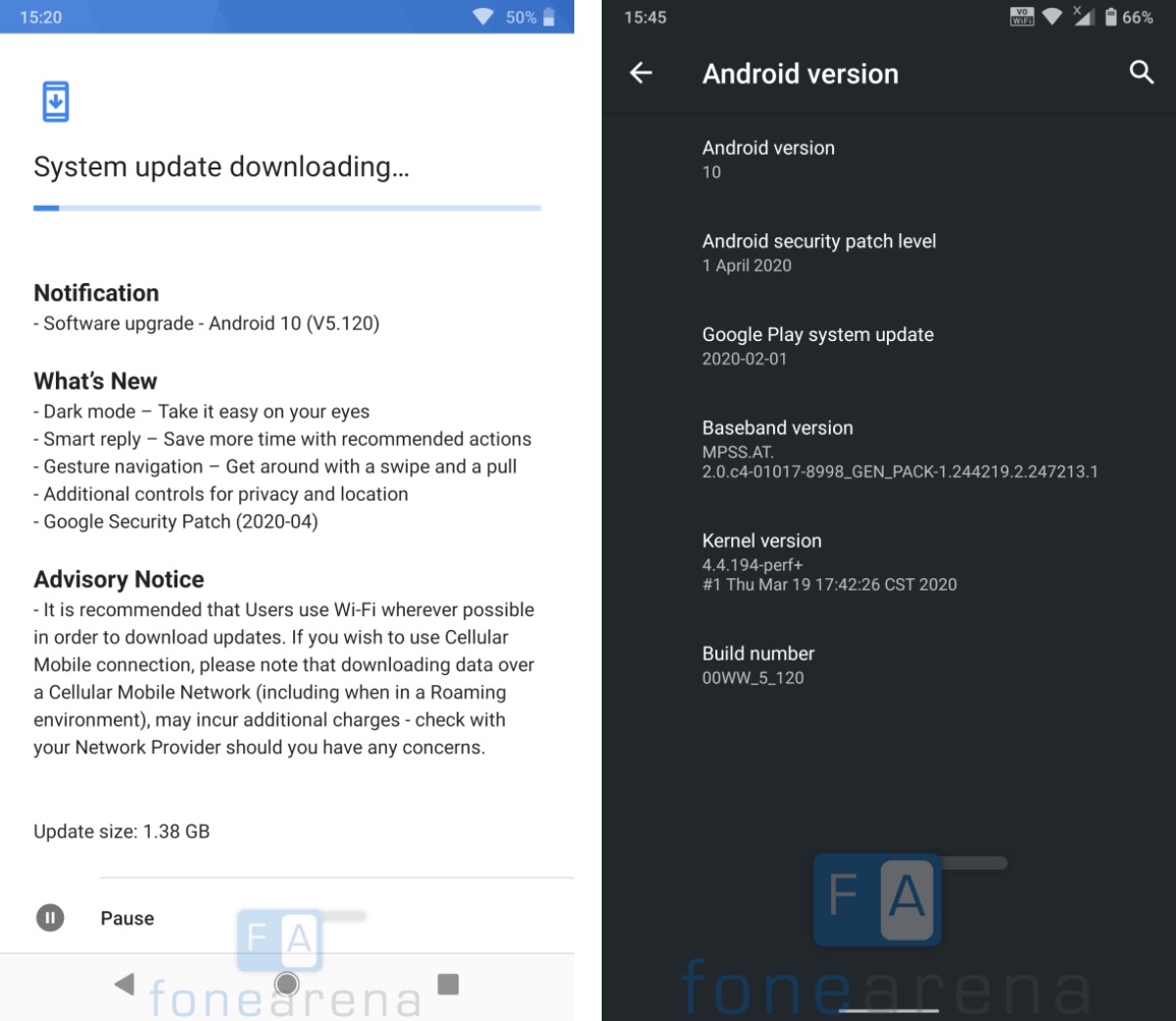Tap the 'Gesture navigation' feature line
The height and width of the screenshot is (1021, 1176).
tap(275, 466)
